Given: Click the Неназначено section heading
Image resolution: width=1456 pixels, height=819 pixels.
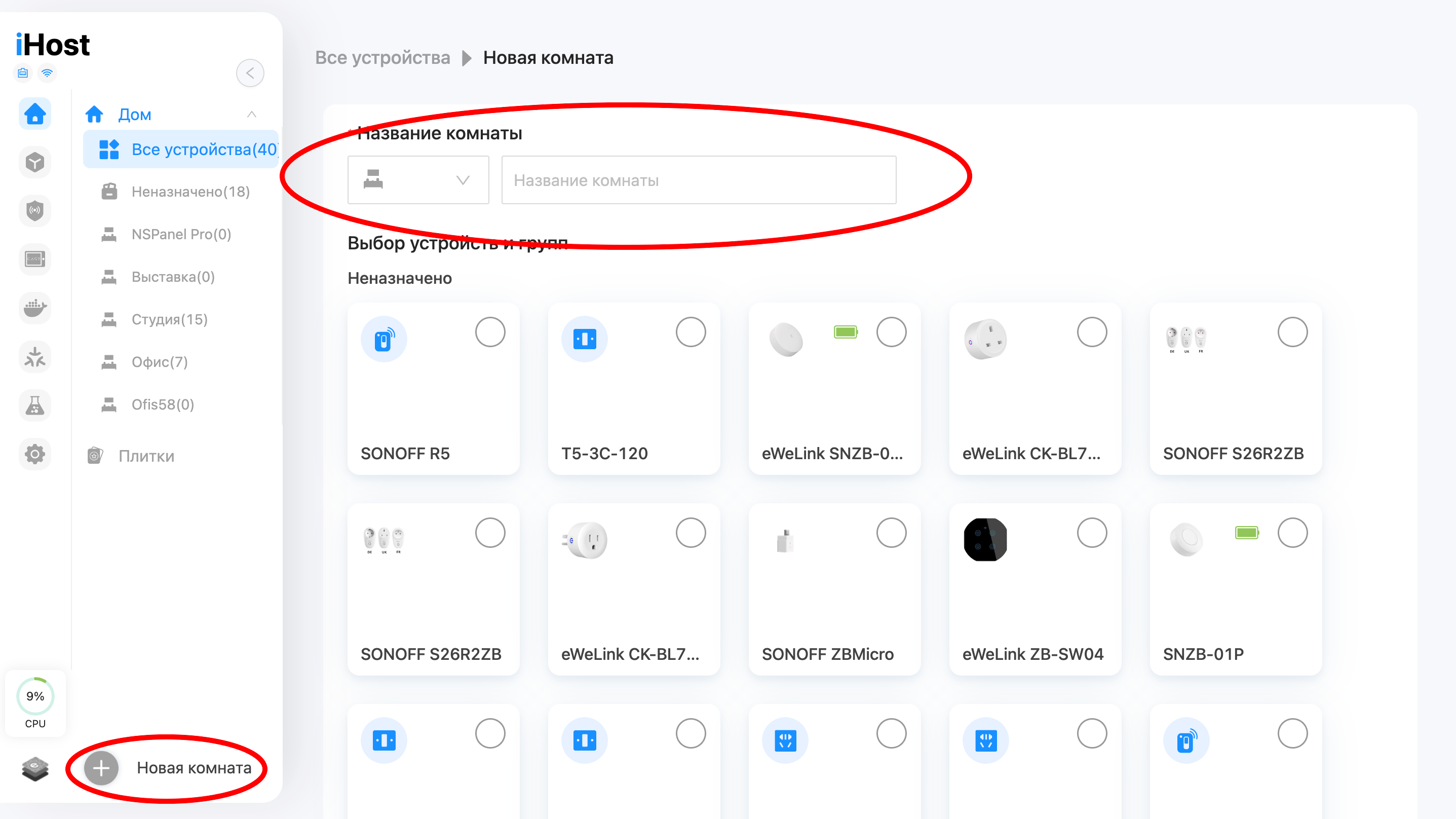Looking at the screenshot, I should [x=400, y=278].
